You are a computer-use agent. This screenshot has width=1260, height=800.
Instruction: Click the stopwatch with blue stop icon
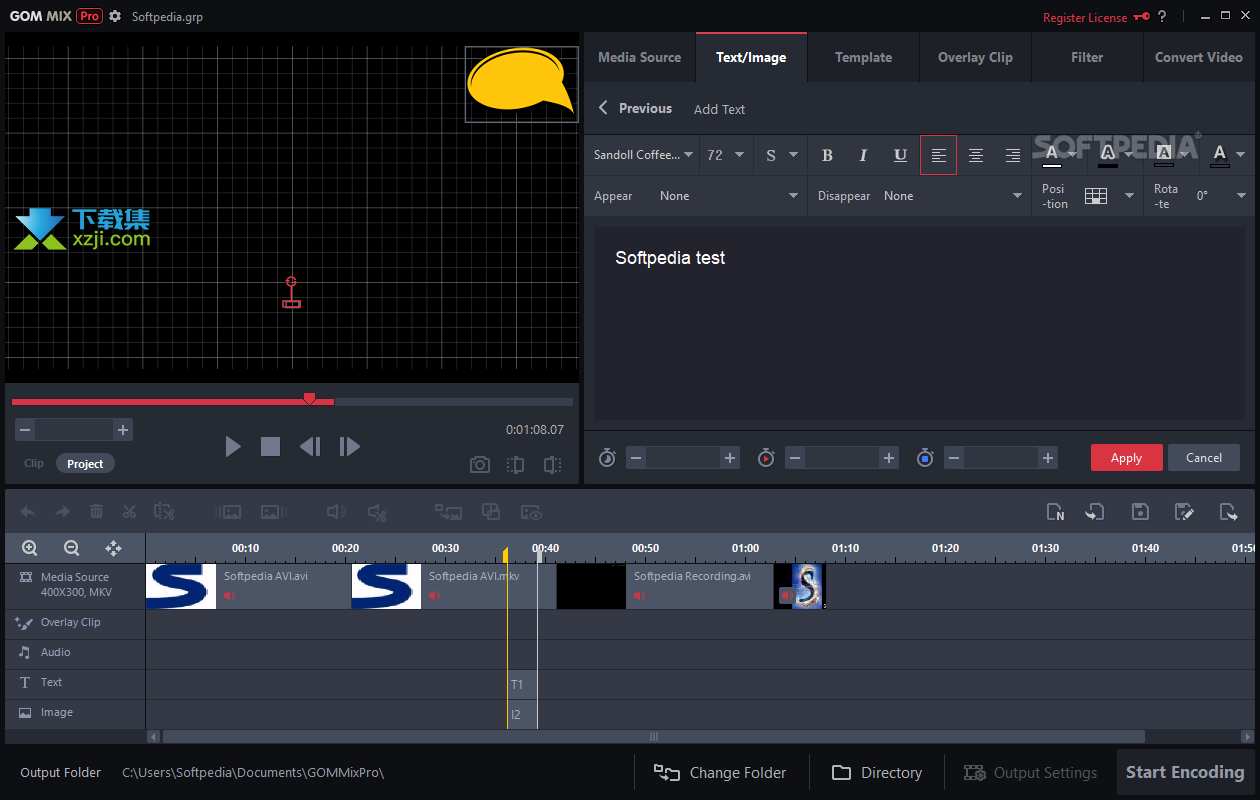[x=925, y=458]
